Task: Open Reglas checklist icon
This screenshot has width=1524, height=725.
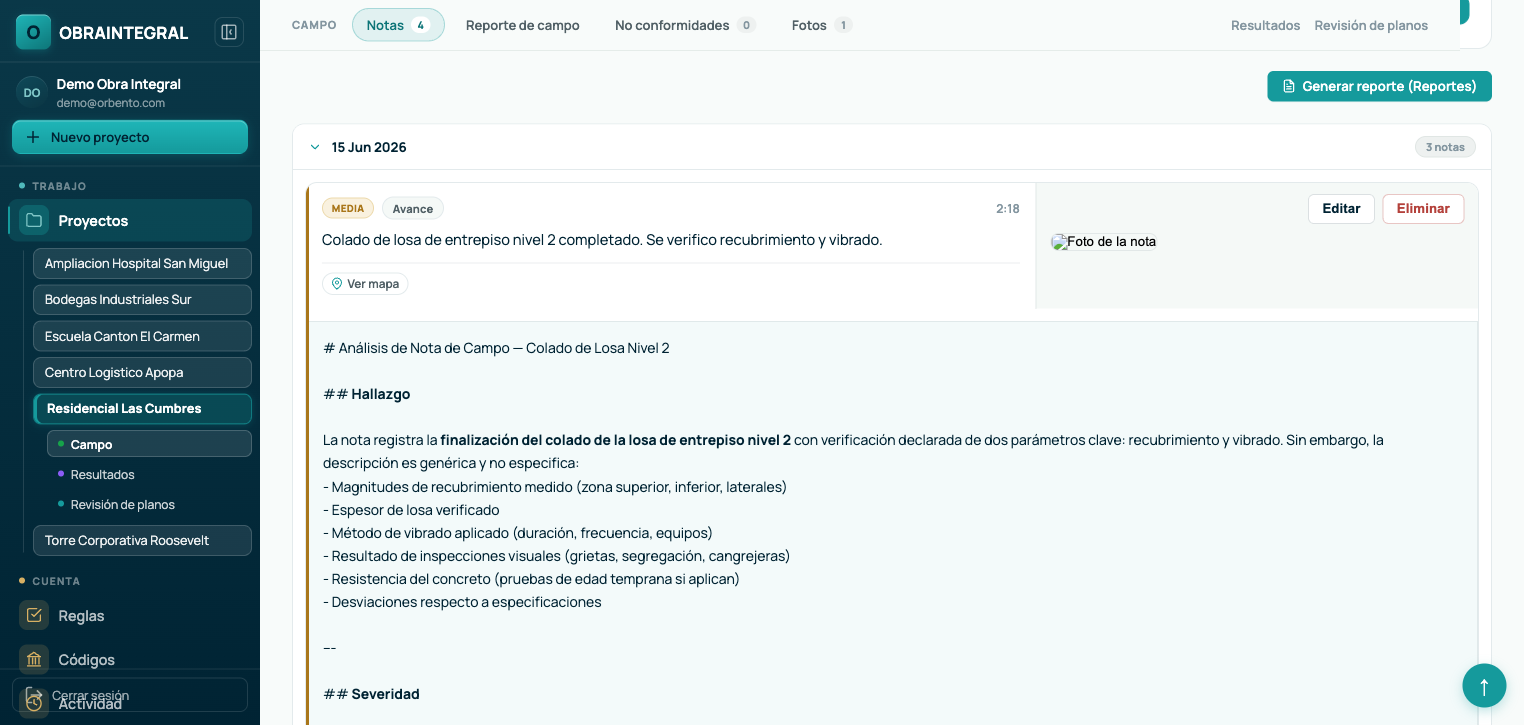Action: [x=34, y=615]
